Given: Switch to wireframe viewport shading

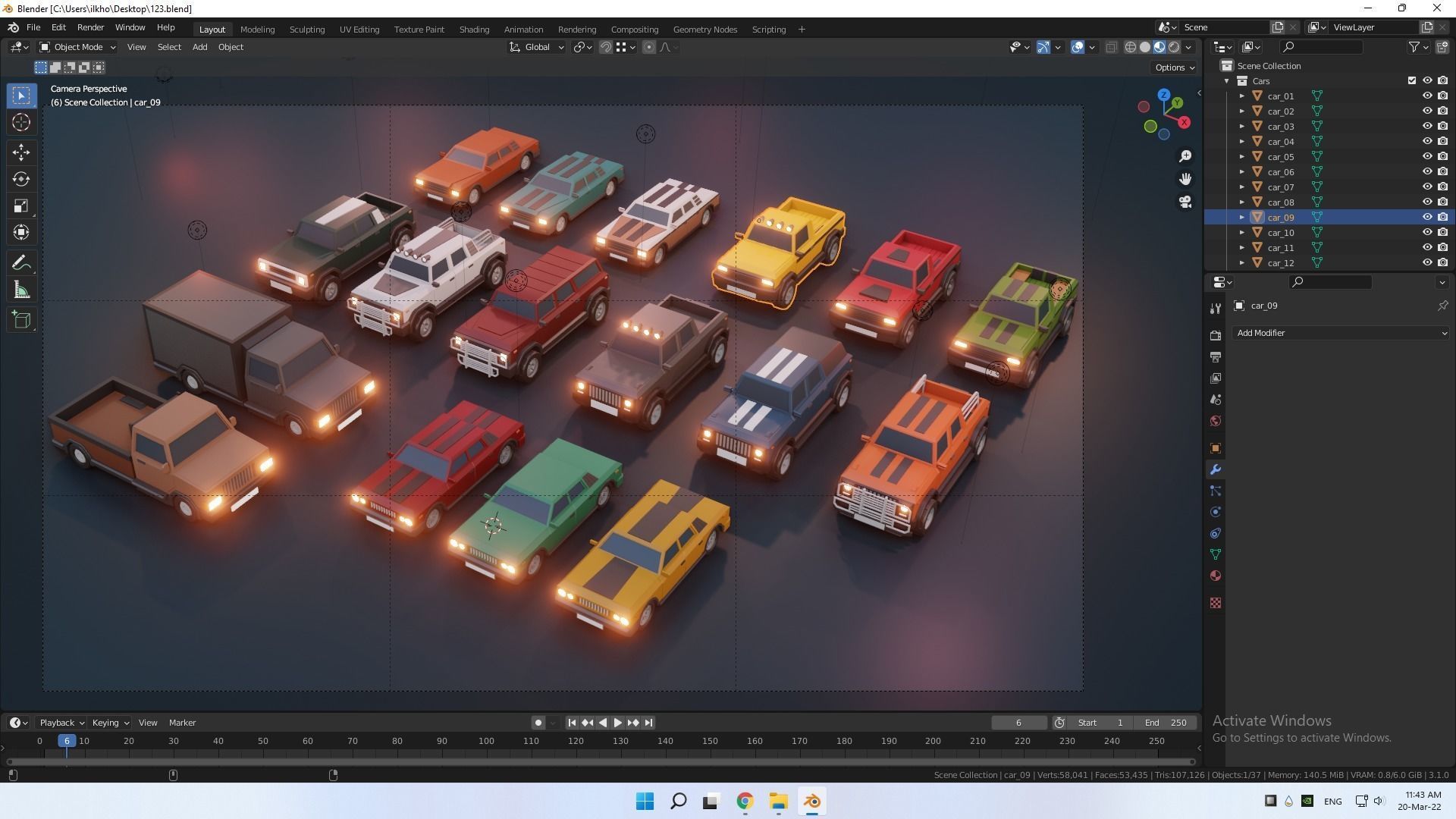Looking at the screenshot, I should click(1131, 47).
